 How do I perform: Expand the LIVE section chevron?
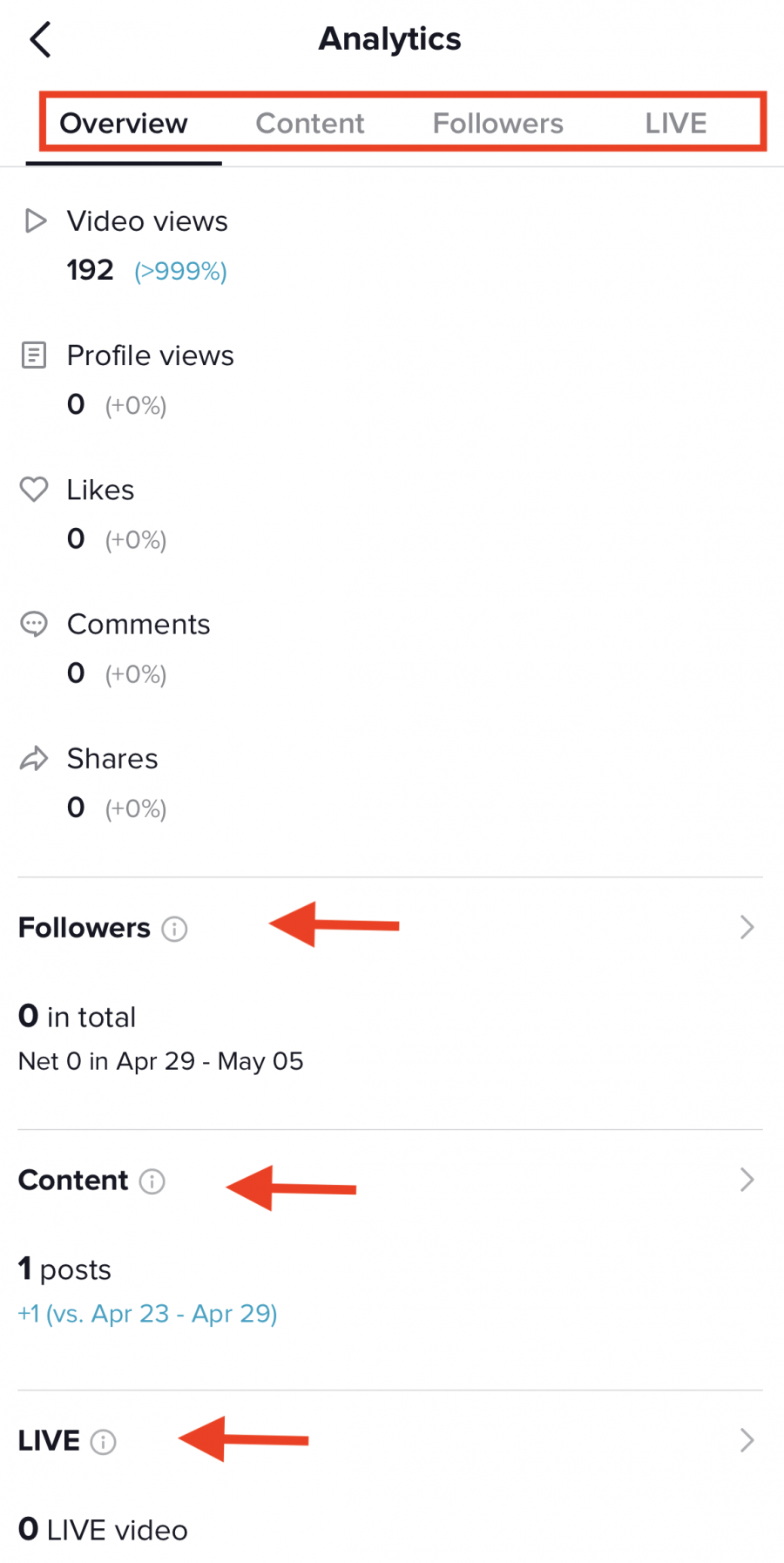[x=747, y=1440]
